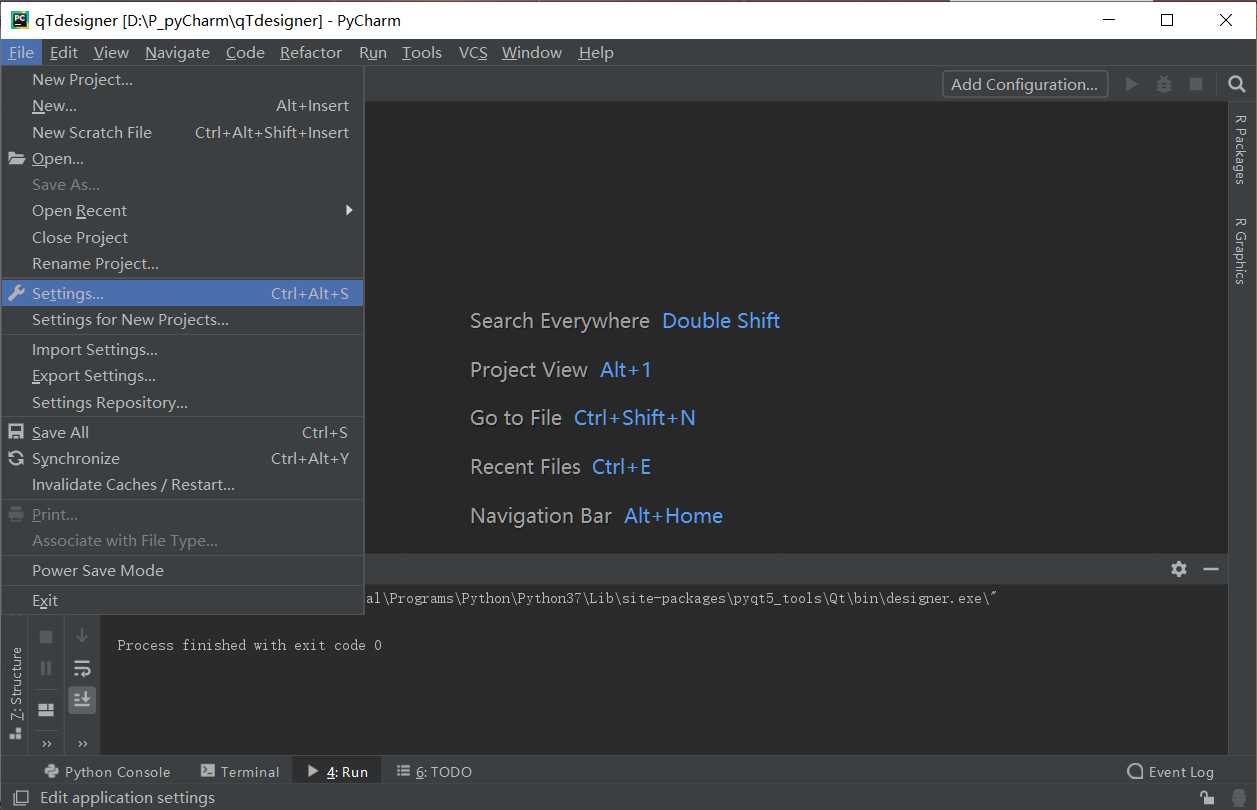The image size is (1257, 810).
Task: Click the stop icon in Run panel
Action: point(46,636)
